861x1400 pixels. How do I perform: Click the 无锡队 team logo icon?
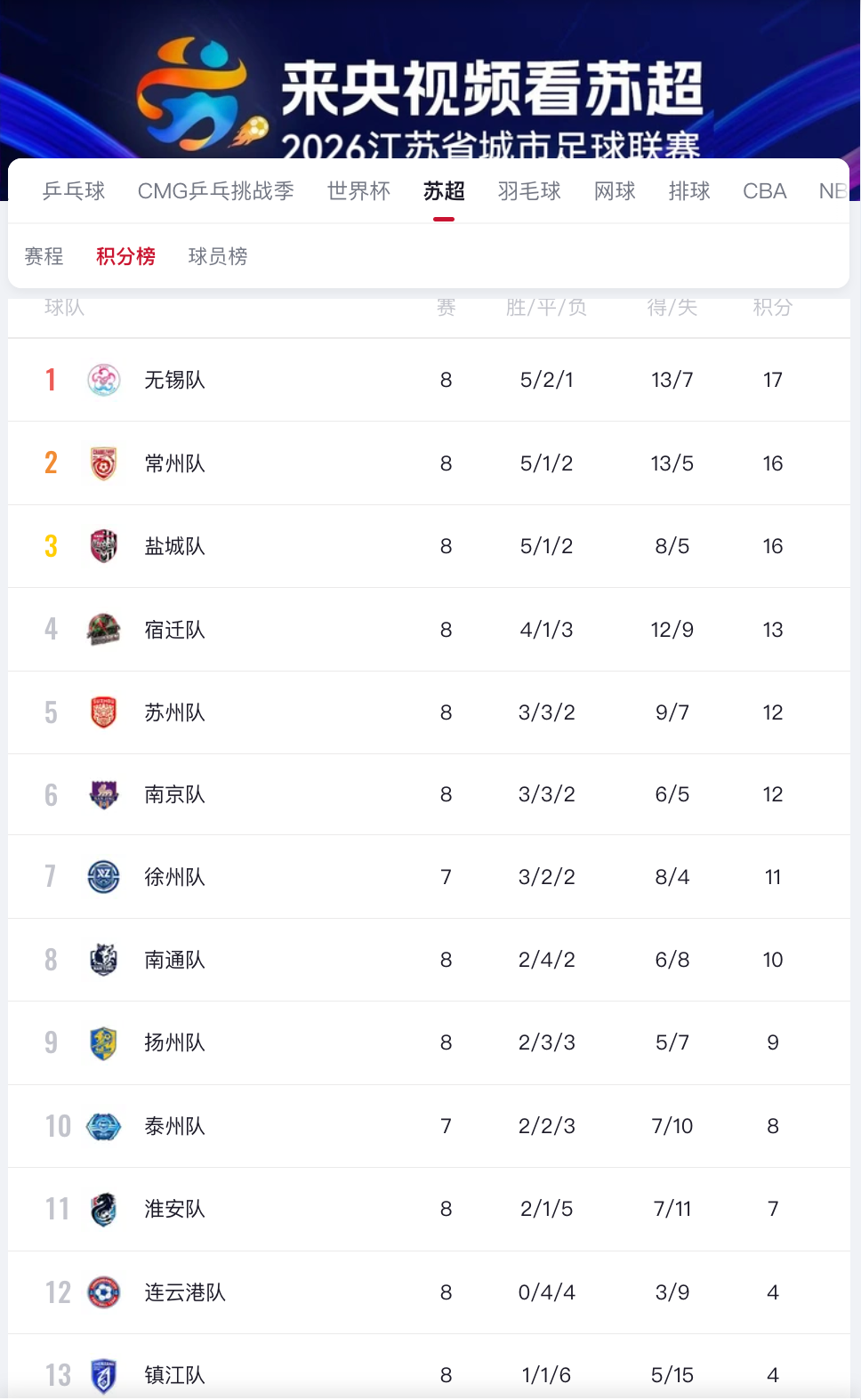[x=104, y=380]
